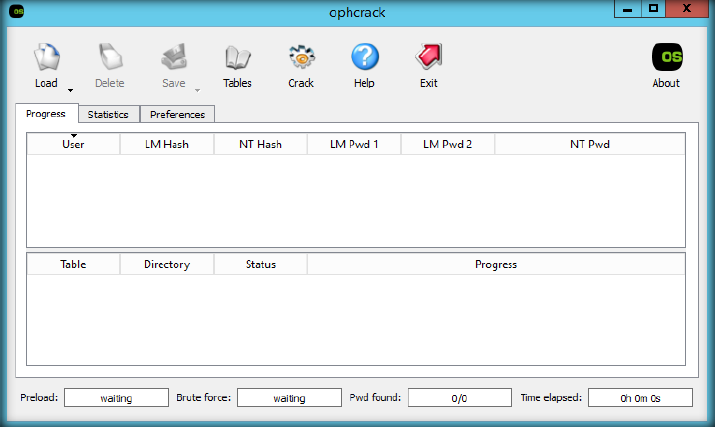Image resolution: width=717 pixels, height=428 pixels.
Task: Click the Status column header
Action: (261, 264)
